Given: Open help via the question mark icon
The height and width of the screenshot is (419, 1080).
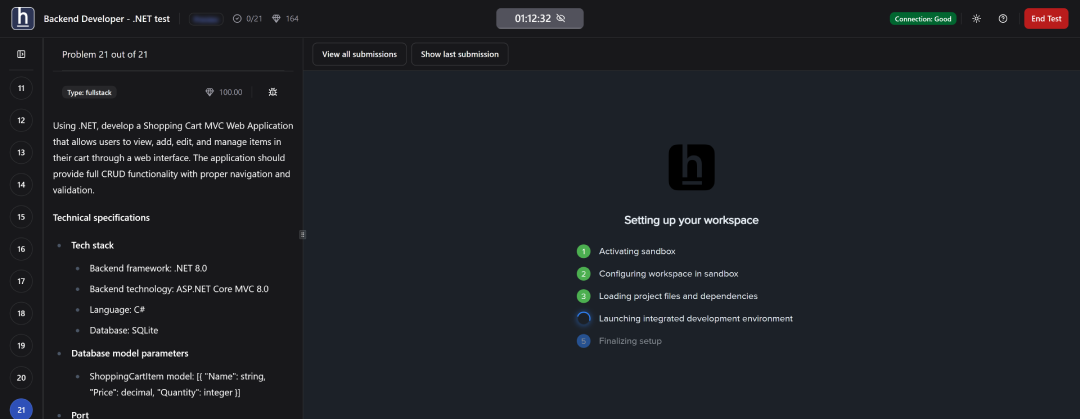Looking at the screenshot, I should 1003,19.
